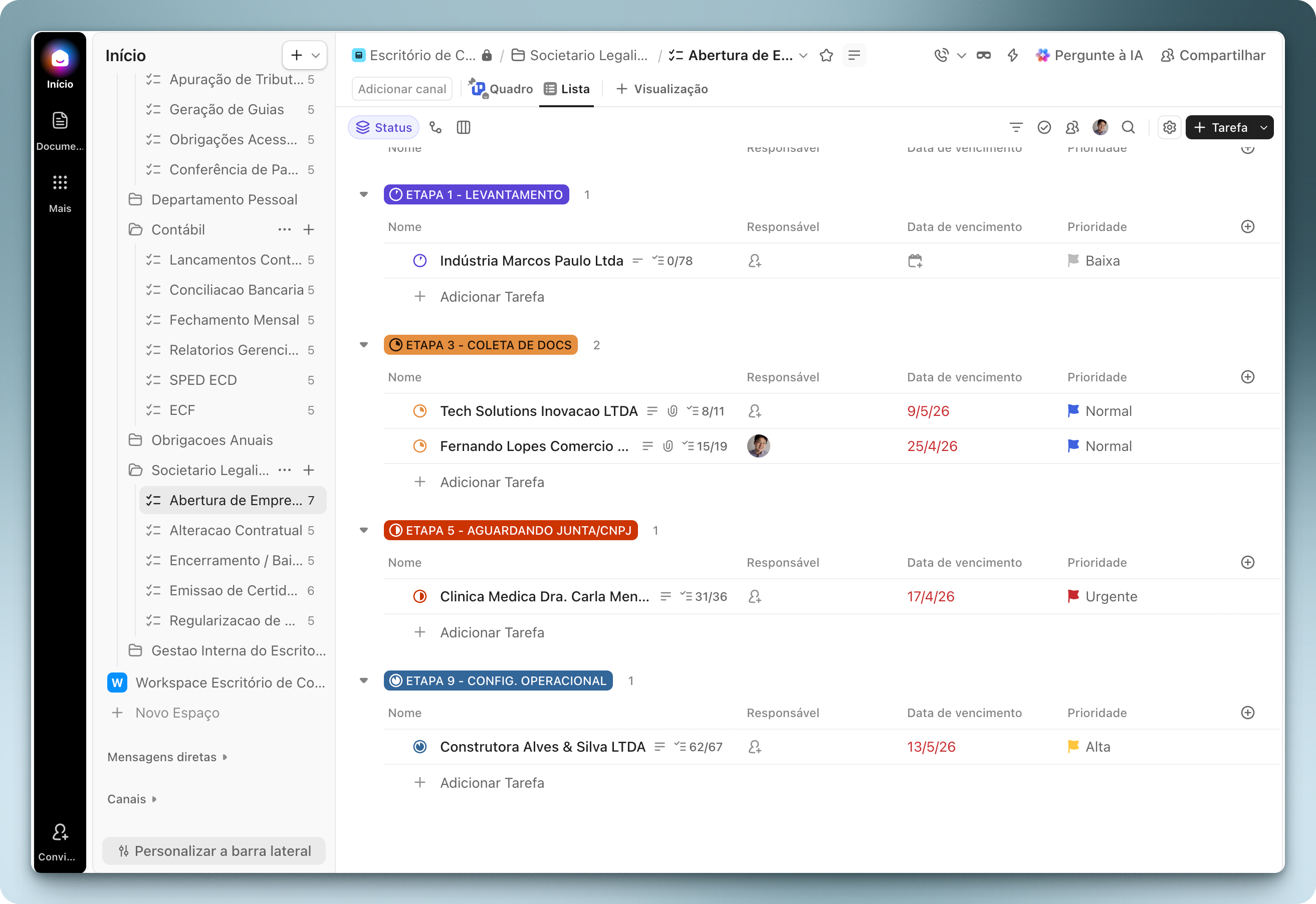
Task: Toggle status circle of Fernando Lopes Comercio
Action: (420, 446)
